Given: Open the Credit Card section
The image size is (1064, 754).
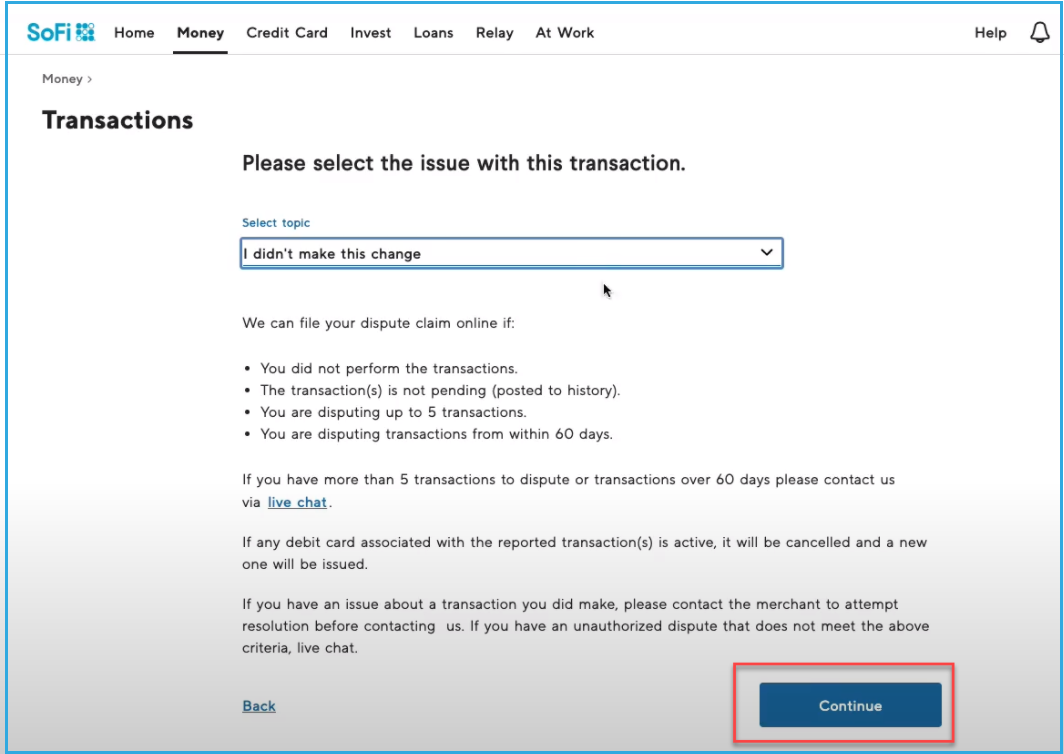Looking at the screenshot, I should (x=287, y=33).
